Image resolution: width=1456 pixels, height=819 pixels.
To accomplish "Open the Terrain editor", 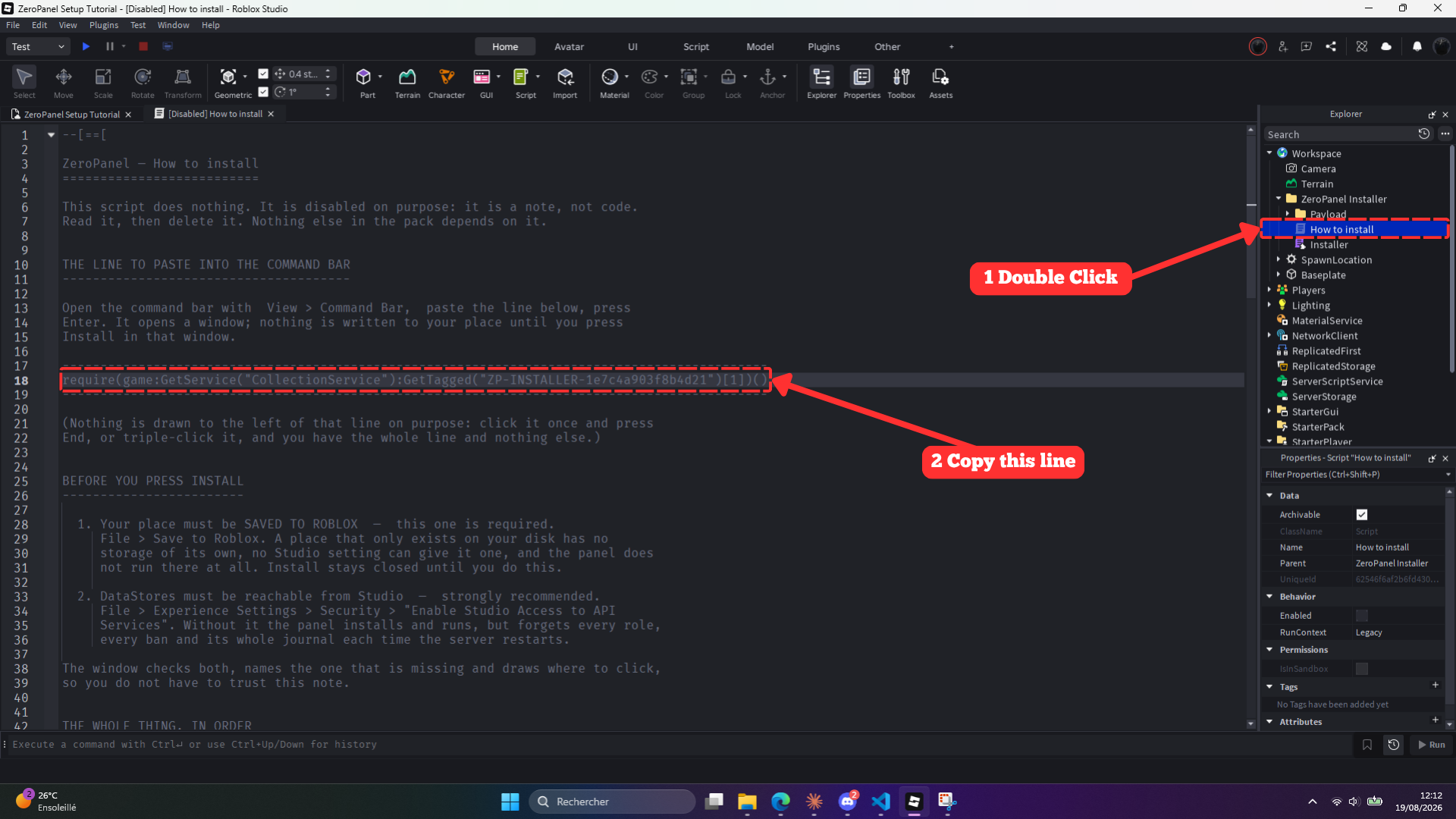I will point(407,82).
